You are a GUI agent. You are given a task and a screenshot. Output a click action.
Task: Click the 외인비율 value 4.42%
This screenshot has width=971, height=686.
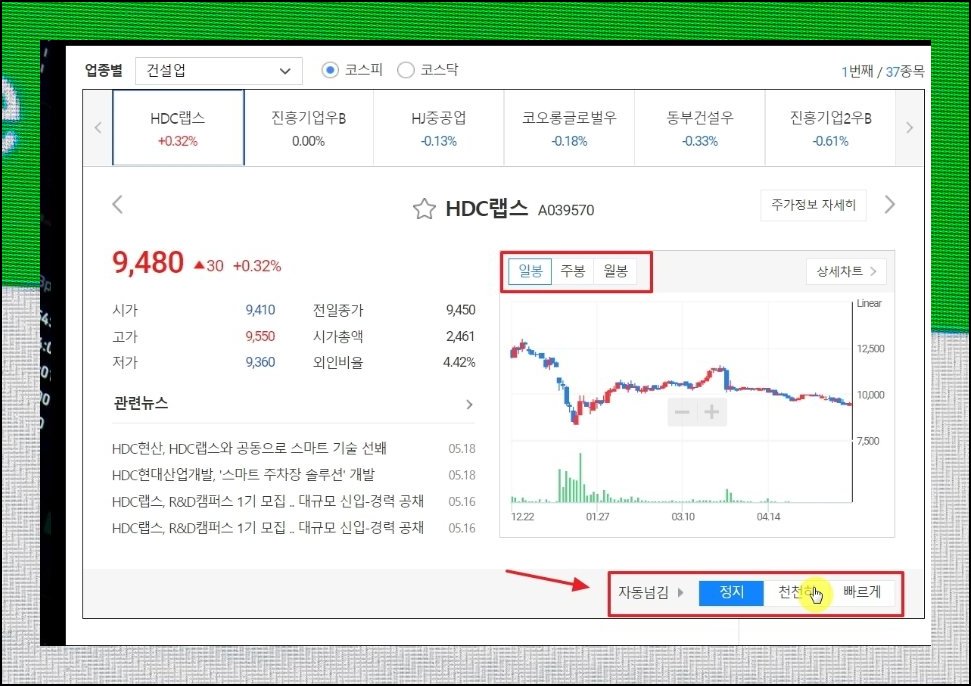pos(459,362)
